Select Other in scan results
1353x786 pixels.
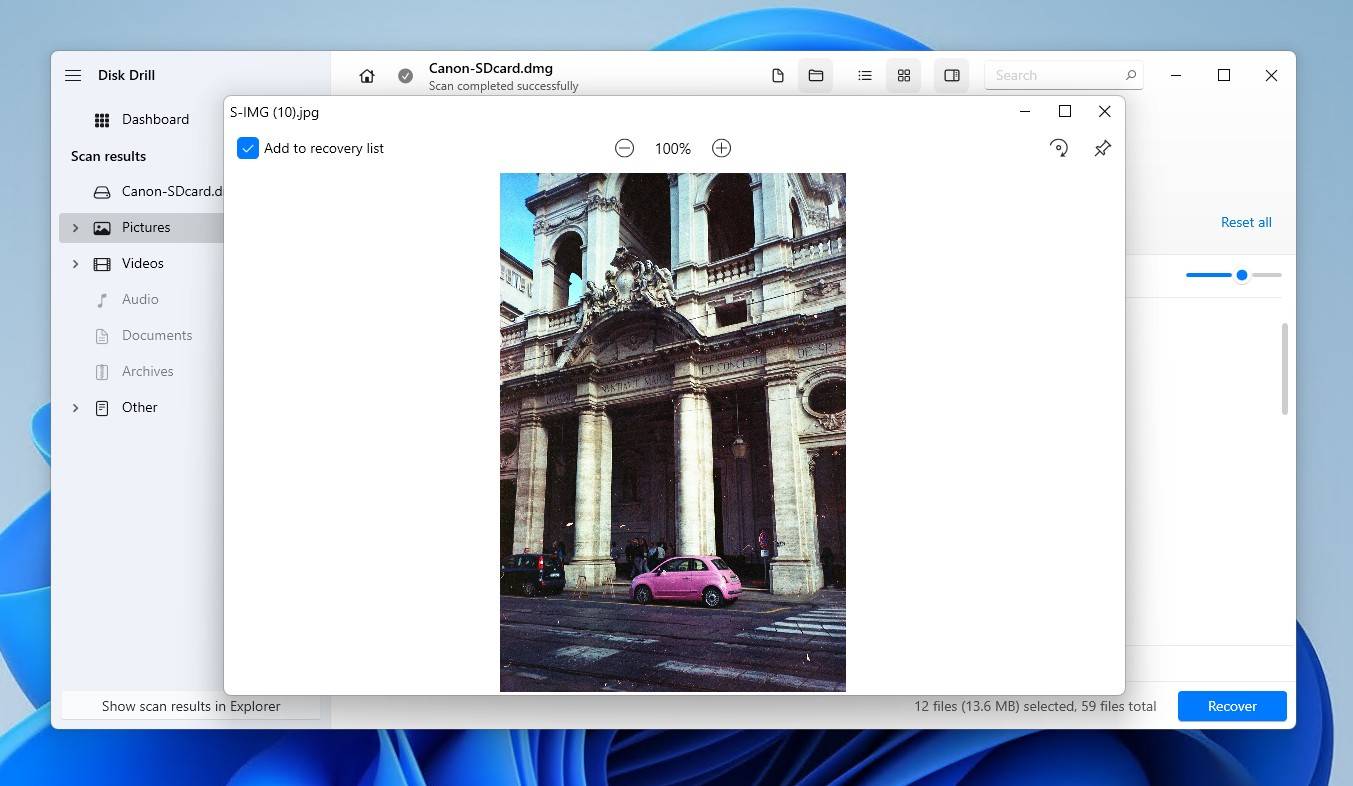[x=141, y=408]
